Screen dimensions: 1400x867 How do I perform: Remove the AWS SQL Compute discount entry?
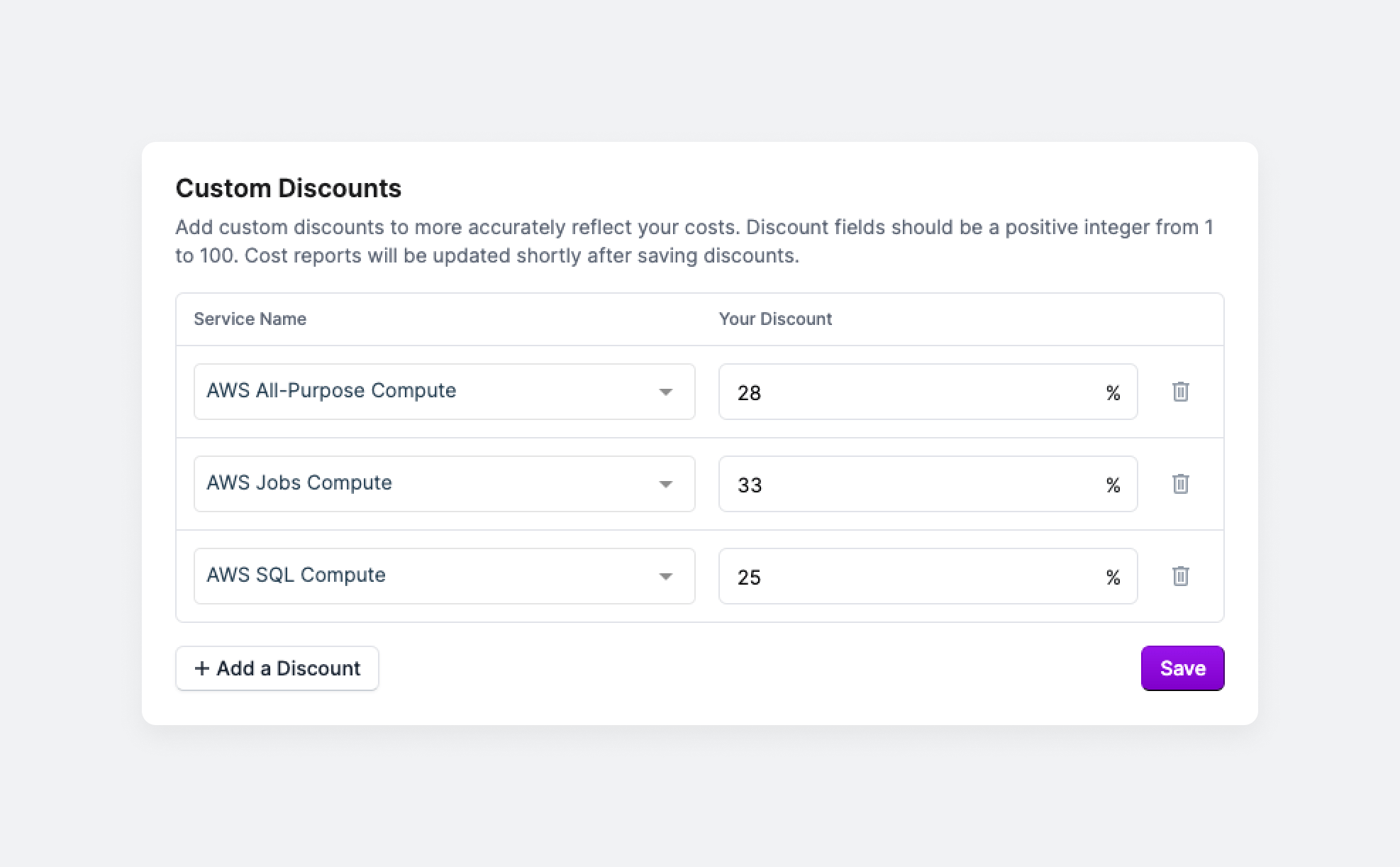tap(1180, 576)
